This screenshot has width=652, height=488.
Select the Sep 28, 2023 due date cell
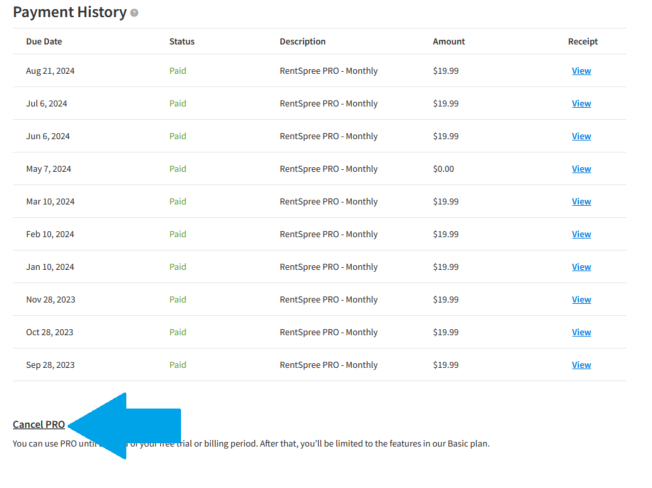[50, 365]
